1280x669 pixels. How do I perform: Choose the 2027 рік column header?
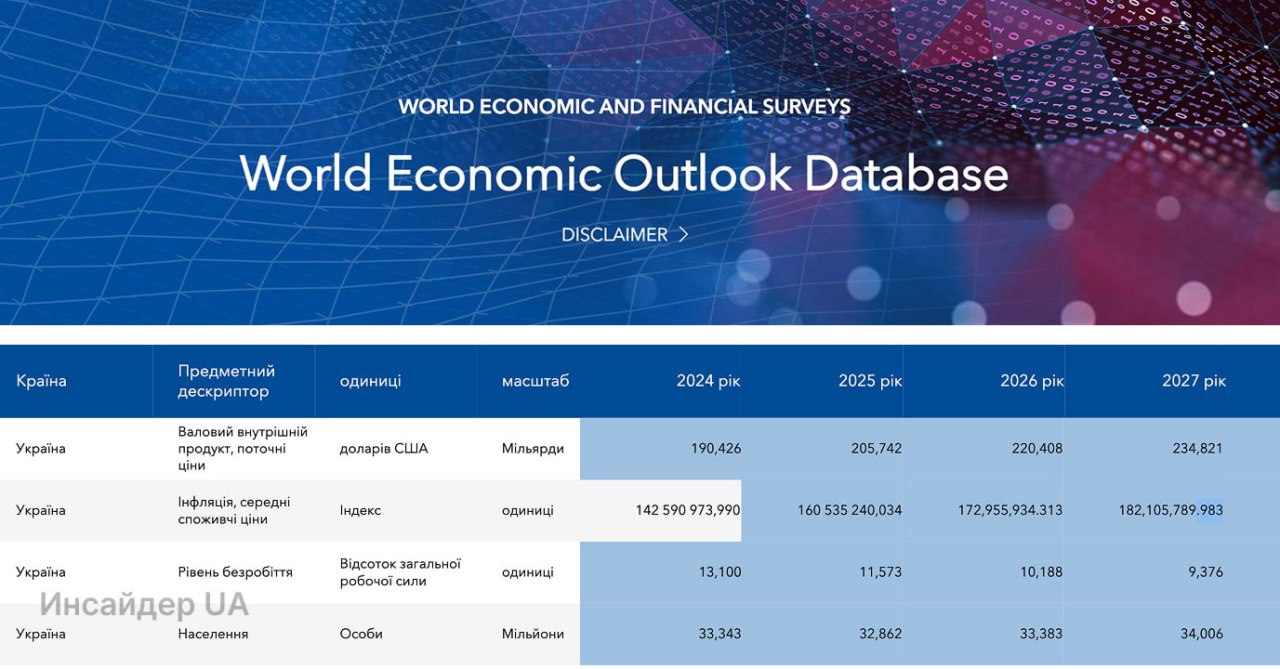[1193, 381]
